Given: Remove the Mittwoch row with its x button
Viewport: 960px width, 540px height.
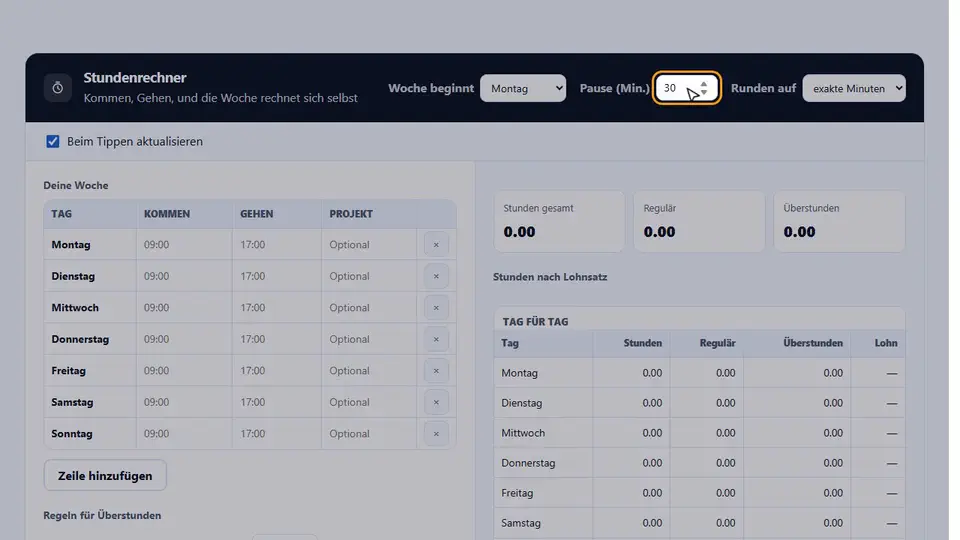Looking at the screenshot, I should (x=436, y=308).
